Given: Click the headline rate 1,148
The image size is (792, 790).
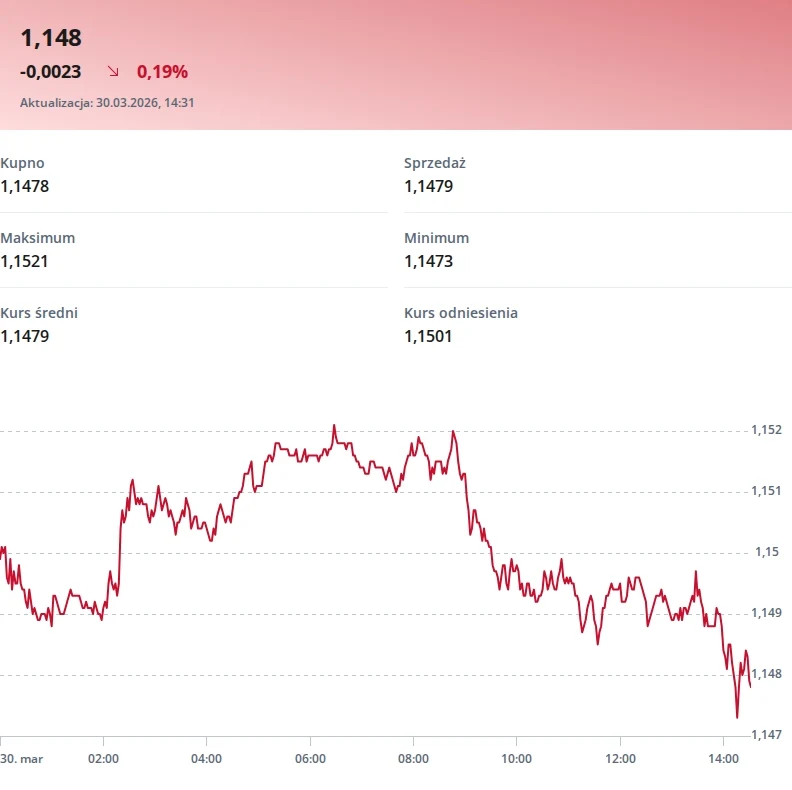Looking at the screenshot, I should 51,38.
